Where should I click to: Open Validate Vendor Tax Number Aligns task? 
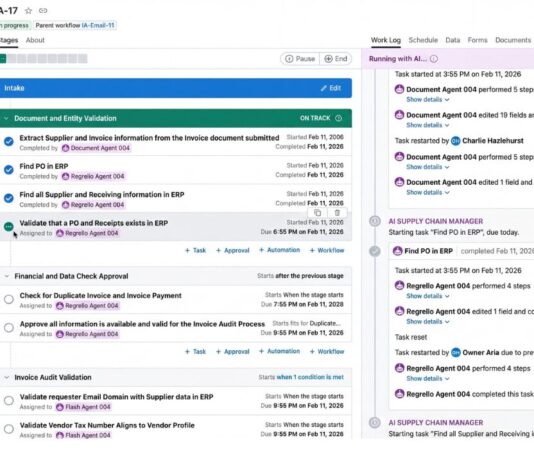107,426
